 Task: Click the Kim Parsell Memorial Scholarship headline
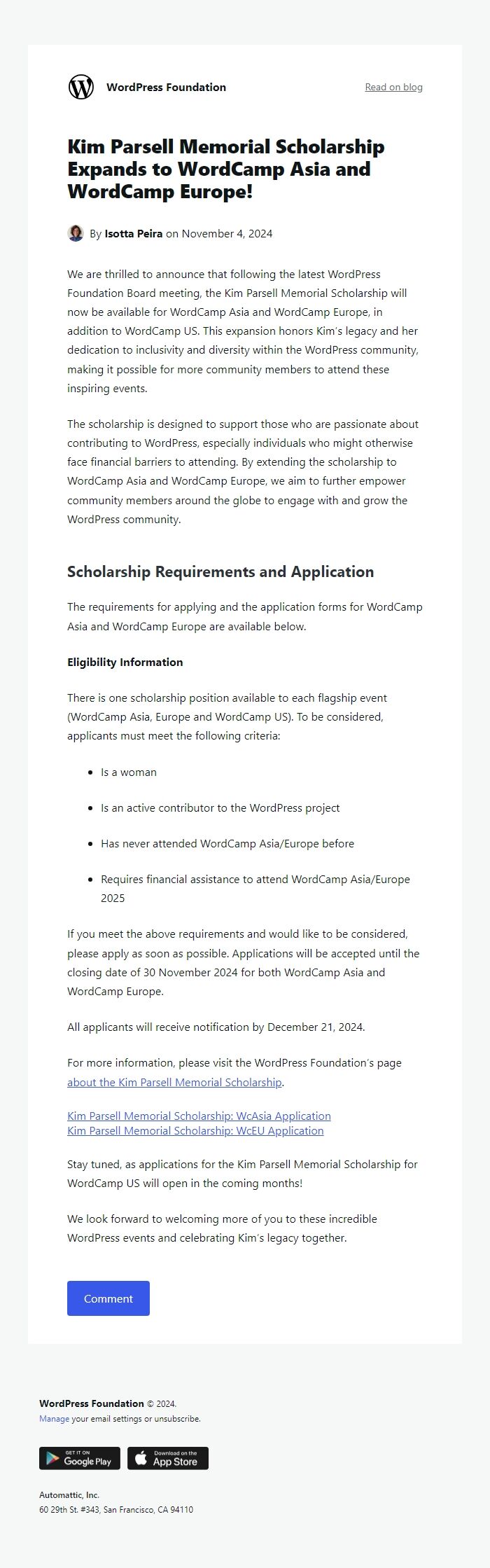225,169
